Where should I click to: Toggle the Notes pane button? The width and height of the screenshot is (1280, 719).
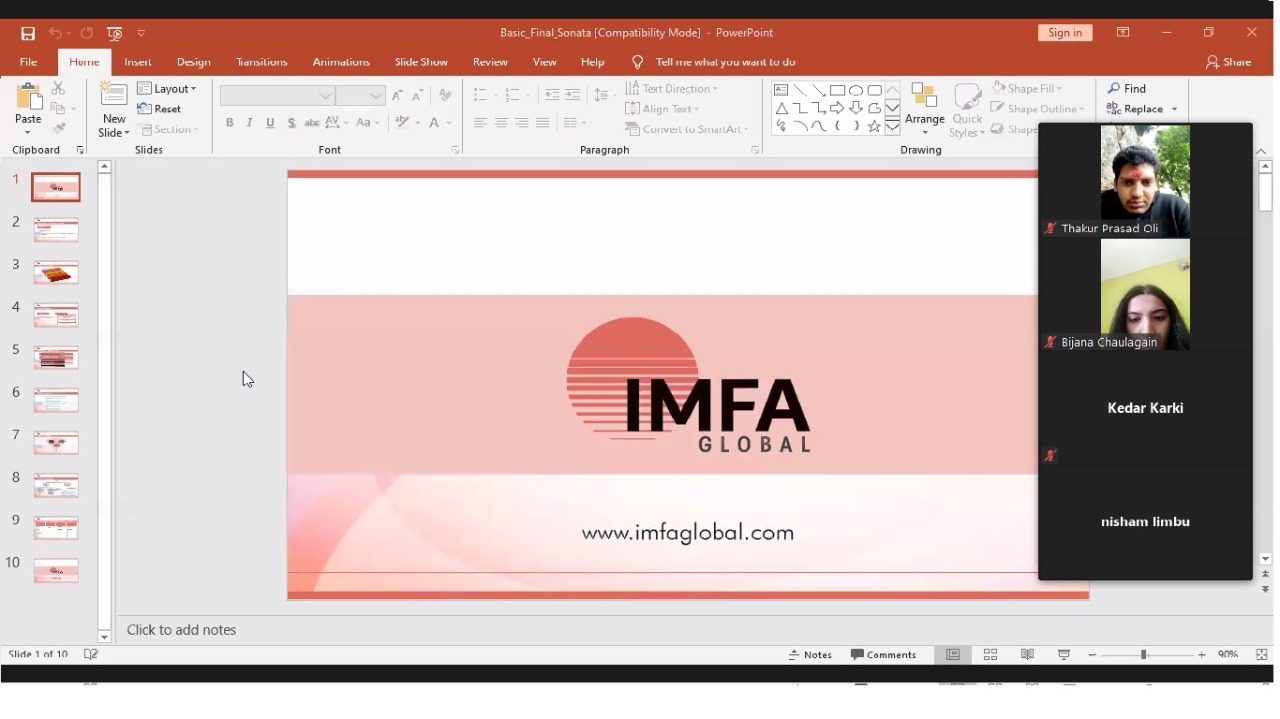pos(810,655)
